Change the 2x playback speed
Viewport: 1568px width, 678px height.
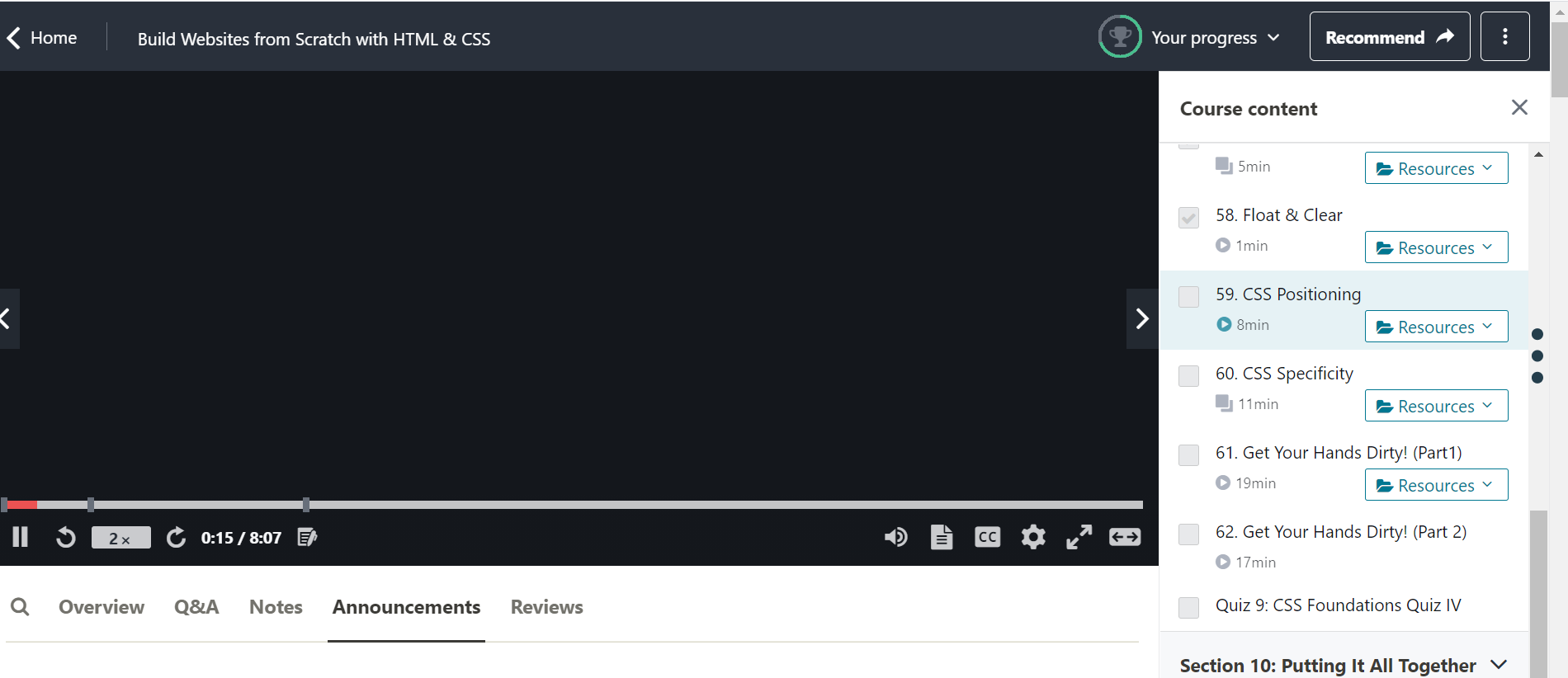point(120,538)
